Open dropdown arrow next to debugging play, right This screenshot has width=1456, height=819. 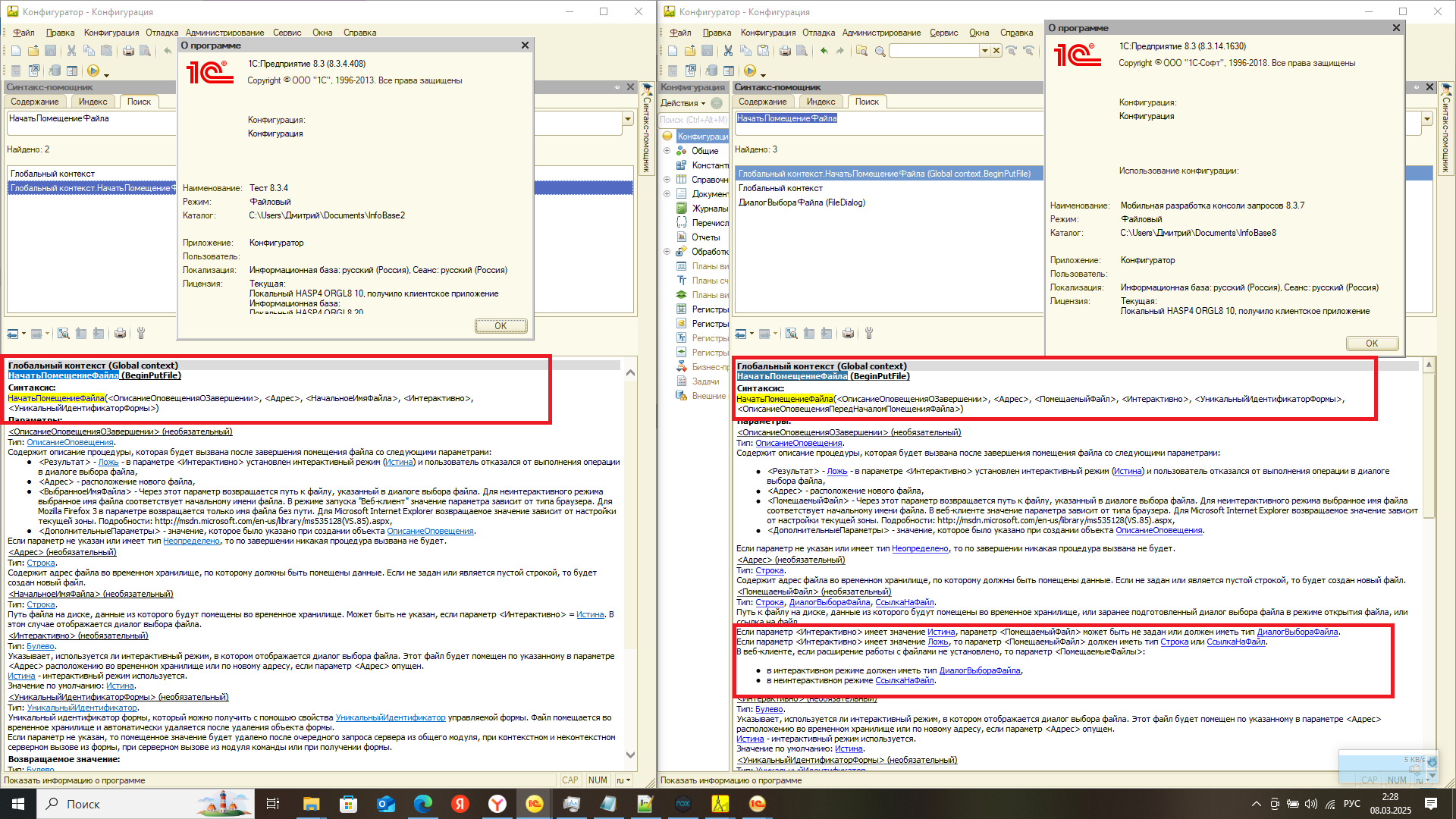point(763,74)
